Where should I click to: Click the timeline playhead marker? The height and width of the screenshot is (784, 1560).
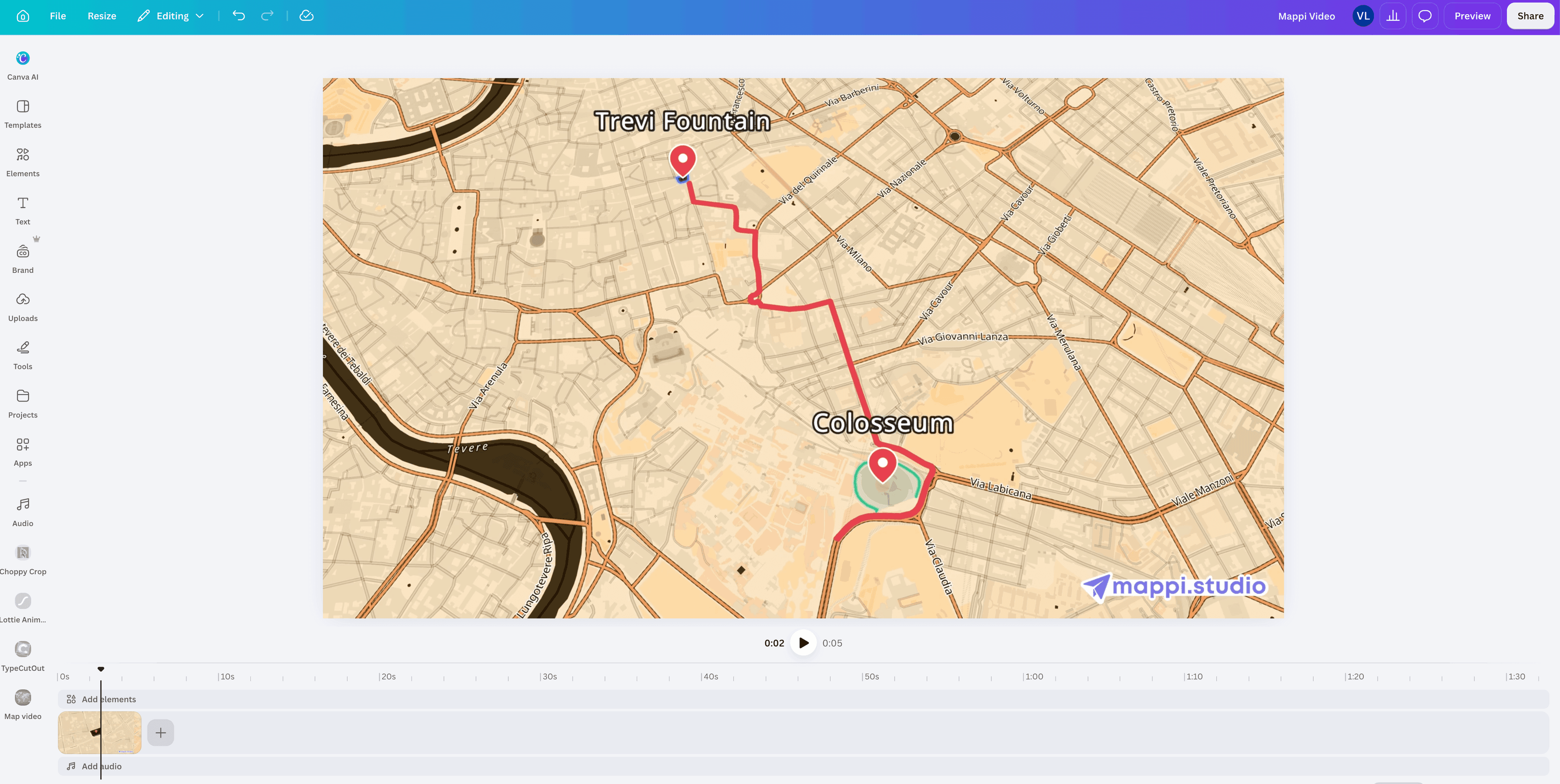[101, 669]
